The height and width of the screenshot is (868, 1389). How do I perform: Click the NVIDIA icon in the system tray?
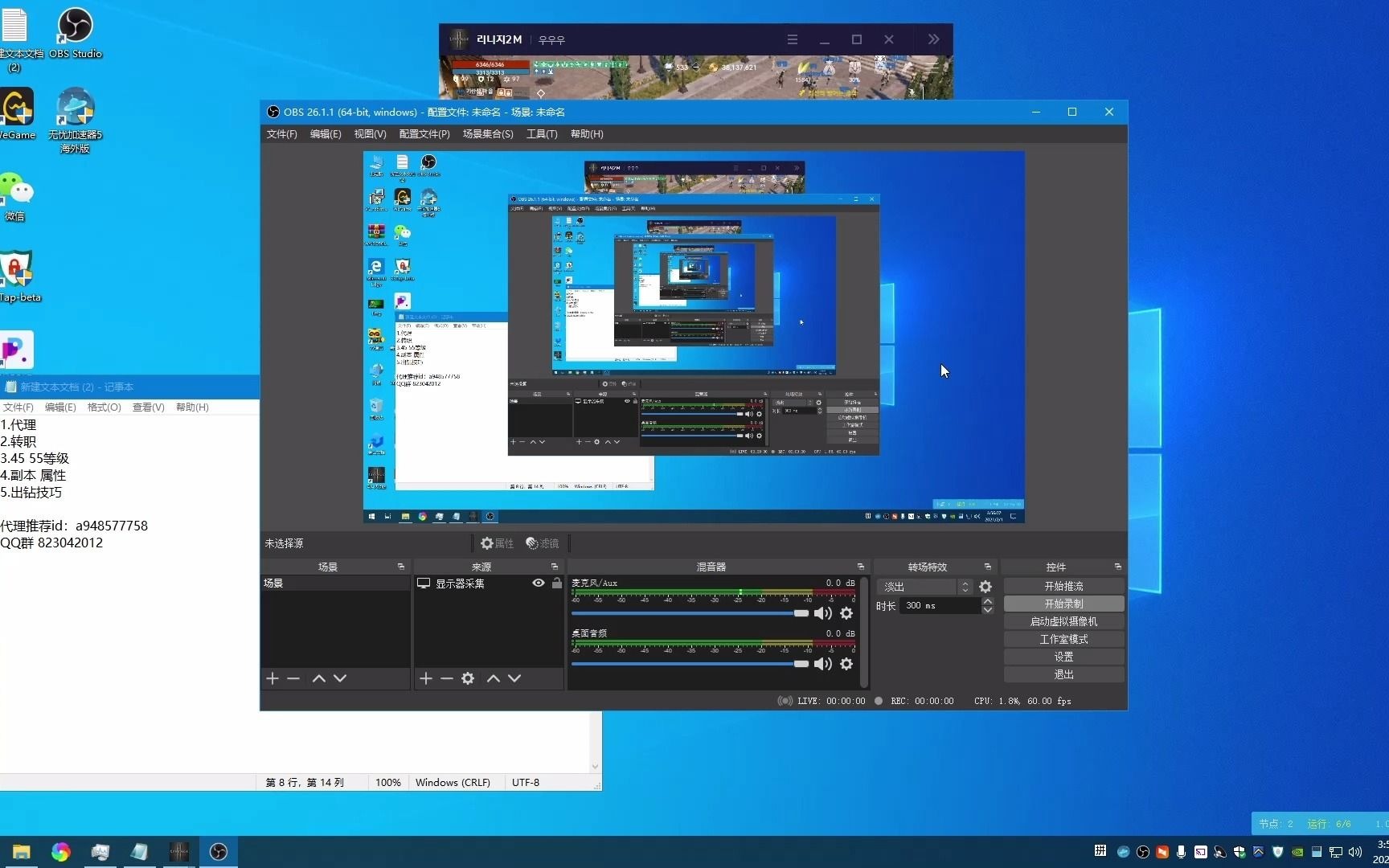1297,852
